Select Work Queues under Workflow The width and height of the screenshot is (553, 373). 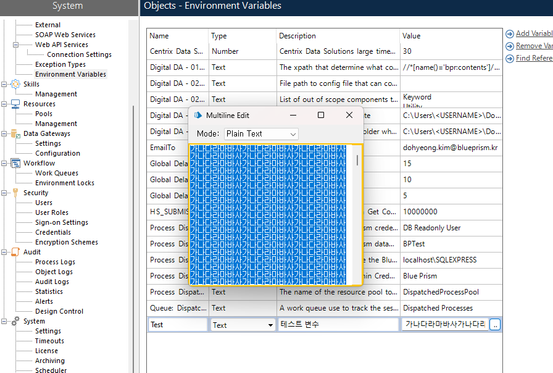(56, 173)
